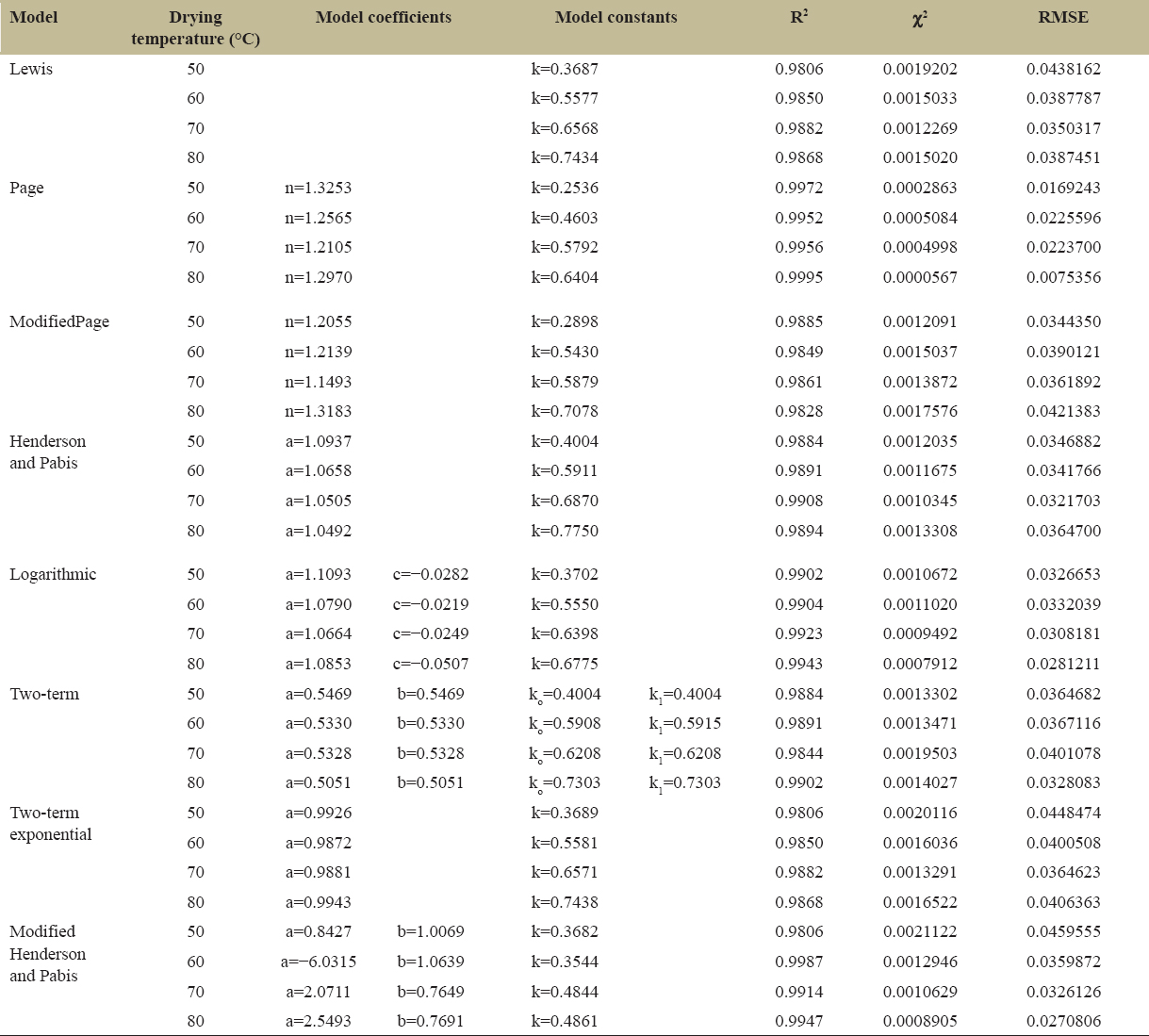
Task: Select the Model coefficients column header
Action: point(383,17)
